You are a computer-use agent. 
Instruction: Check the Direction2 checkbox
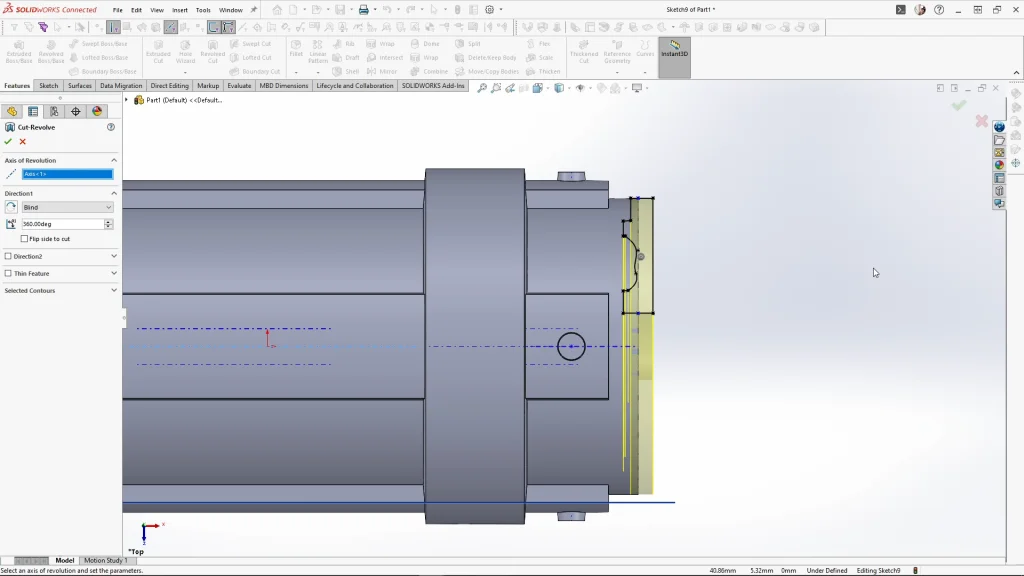[x=8, y=256]
